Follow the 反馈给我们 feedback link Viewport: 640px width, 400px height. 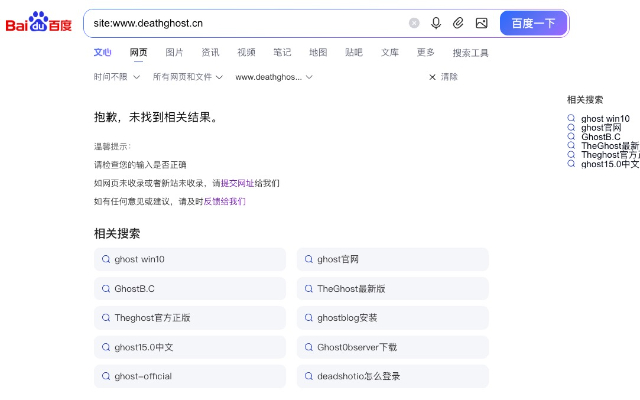224,202
